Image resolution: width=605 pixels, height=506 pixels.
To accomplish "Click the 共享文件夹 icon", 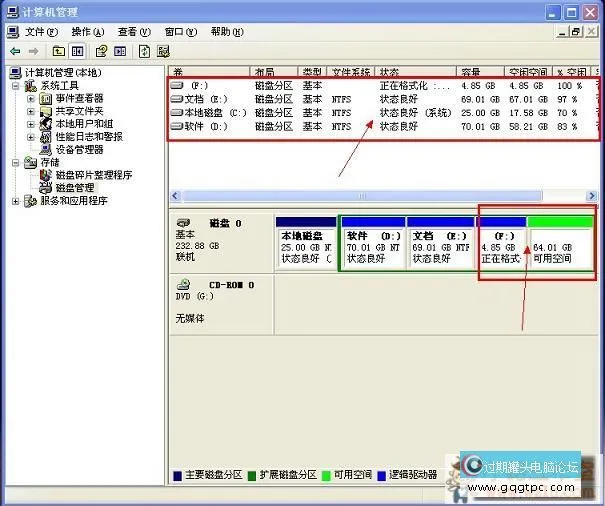I will tap(46, 112).
